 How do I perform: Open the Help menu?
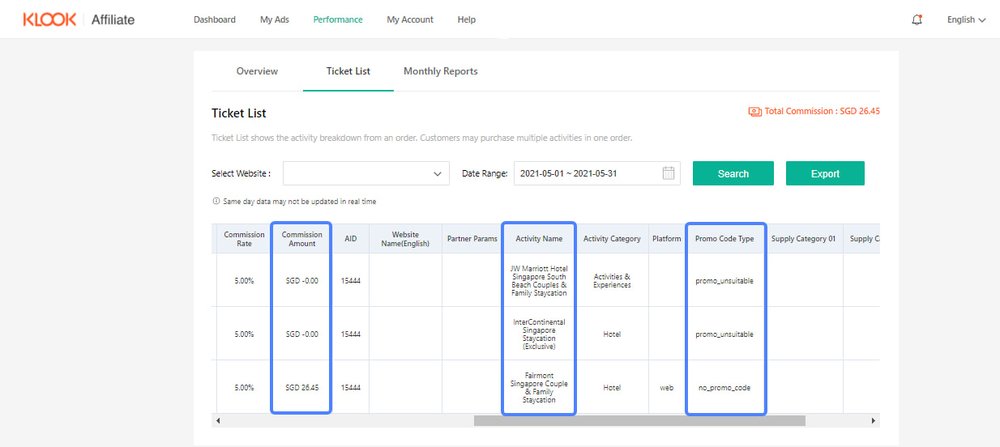tap(466, 20)
